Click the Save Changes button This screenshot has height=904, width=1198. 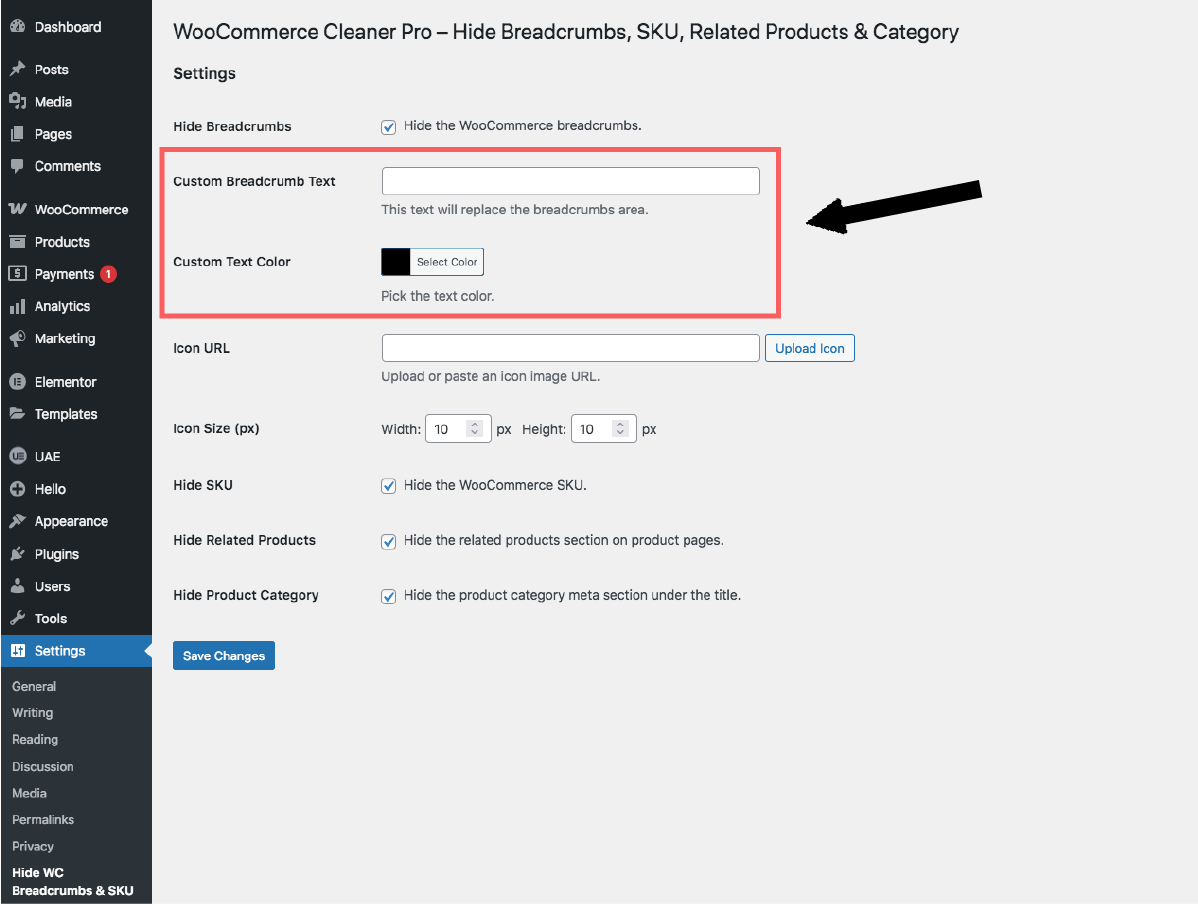click(x=223, y=656)
